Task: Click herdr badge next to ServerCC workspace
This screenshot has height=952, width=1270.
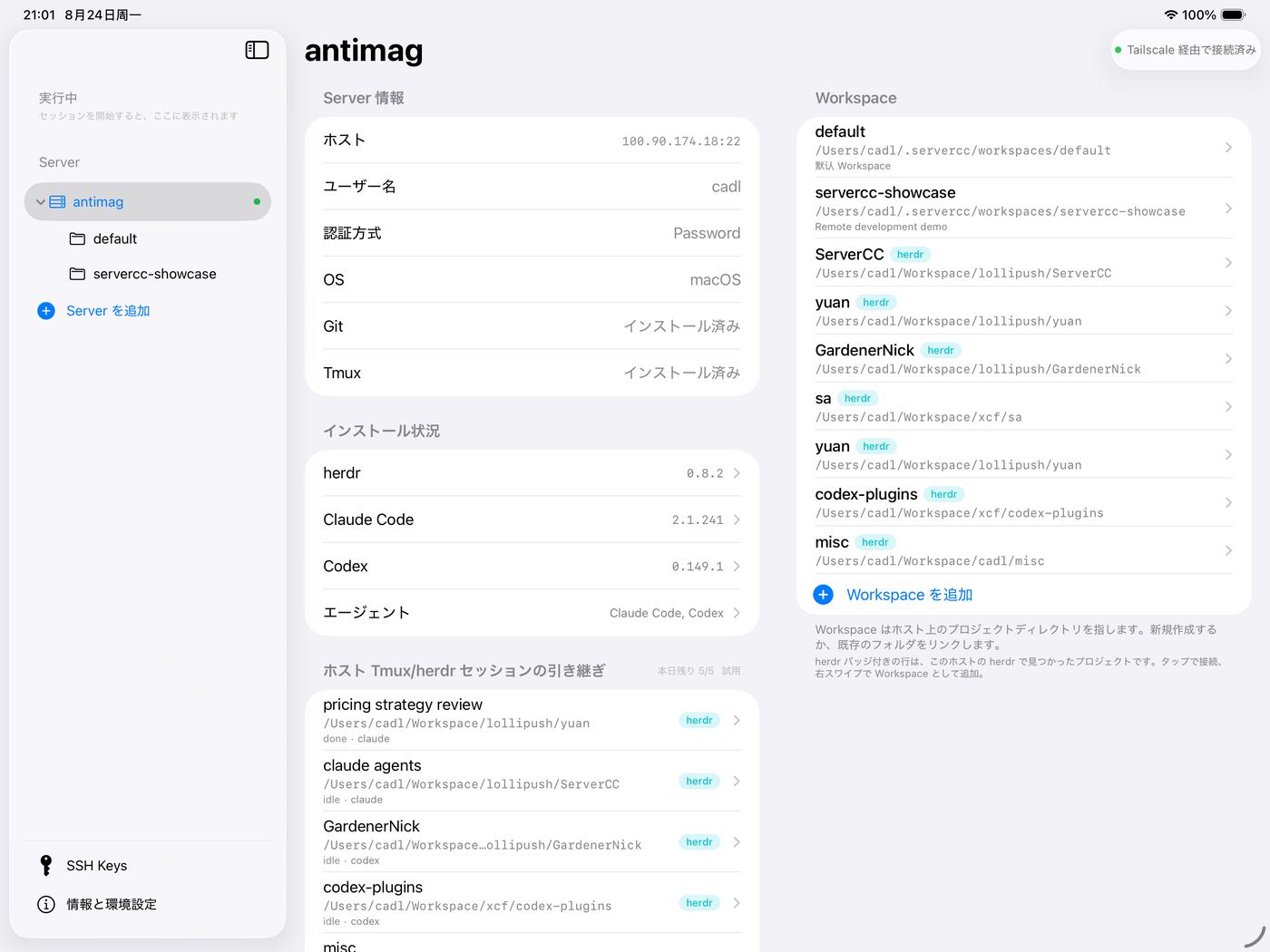Action: 910,255
